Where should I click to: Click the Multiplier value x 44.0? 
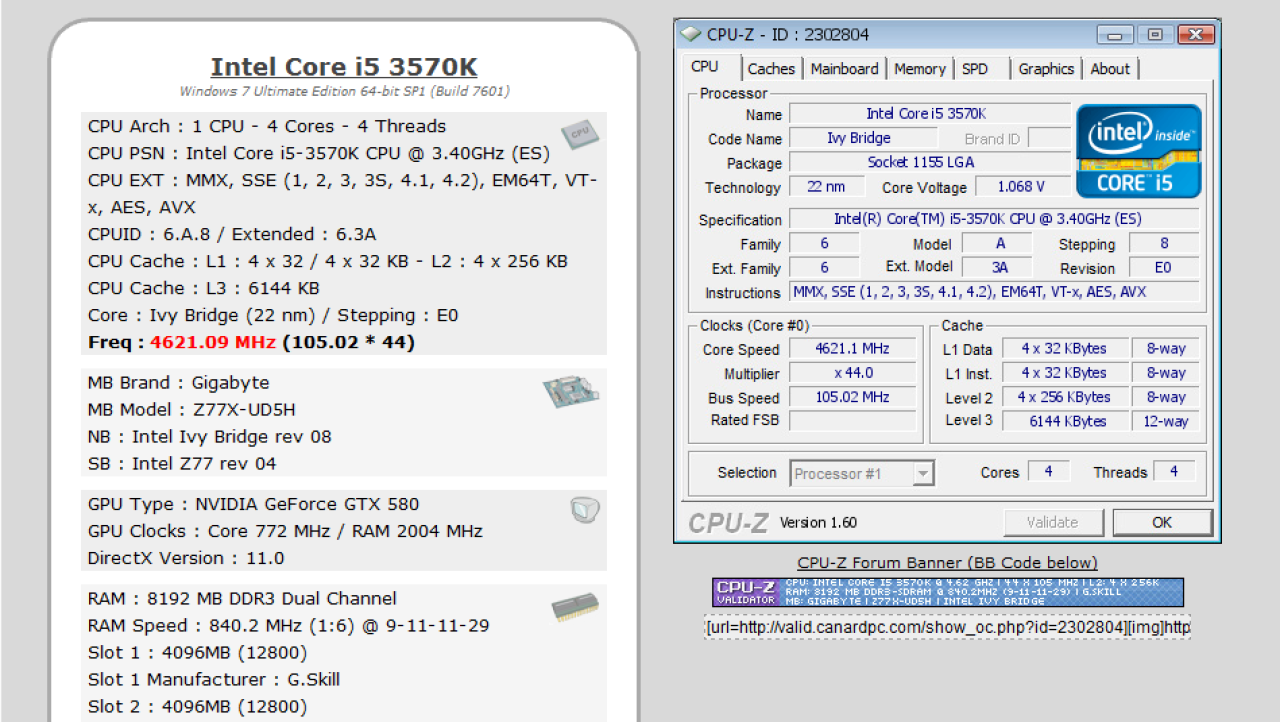pyautogui.click(x=852, y=373)
